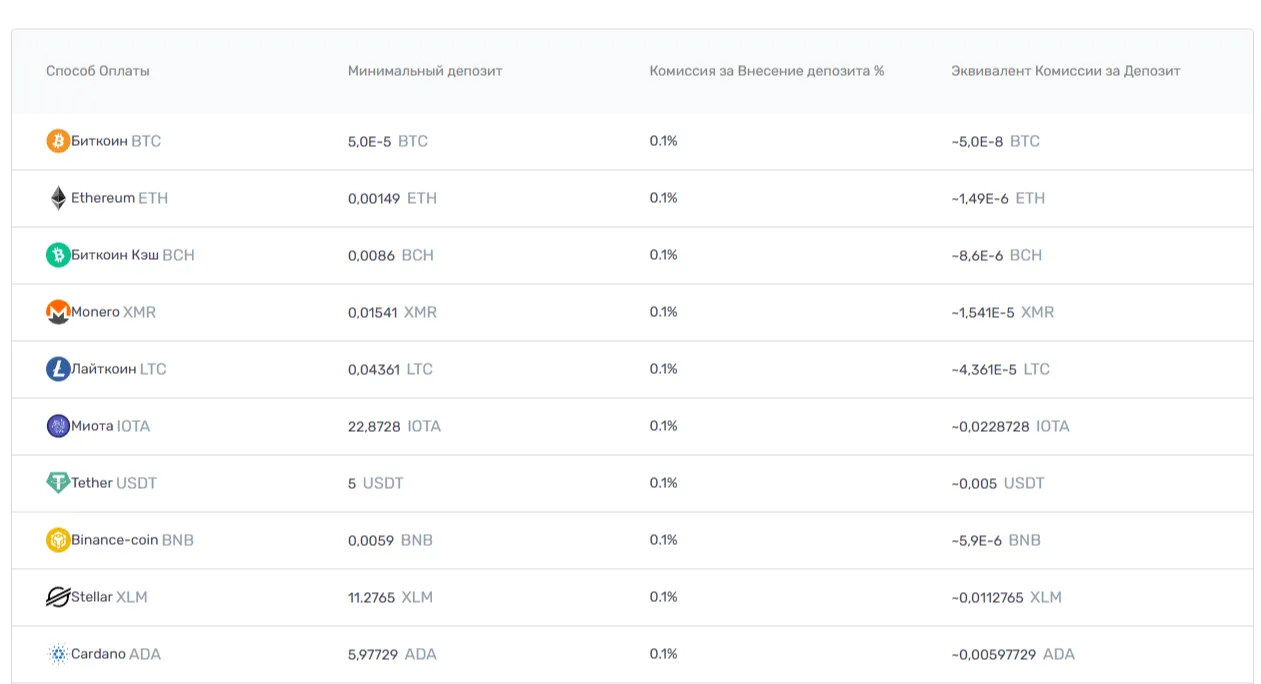Click the orange Bitcoin BTC coin icon
Screen dimensions: 1261x684
pos(58,141)
